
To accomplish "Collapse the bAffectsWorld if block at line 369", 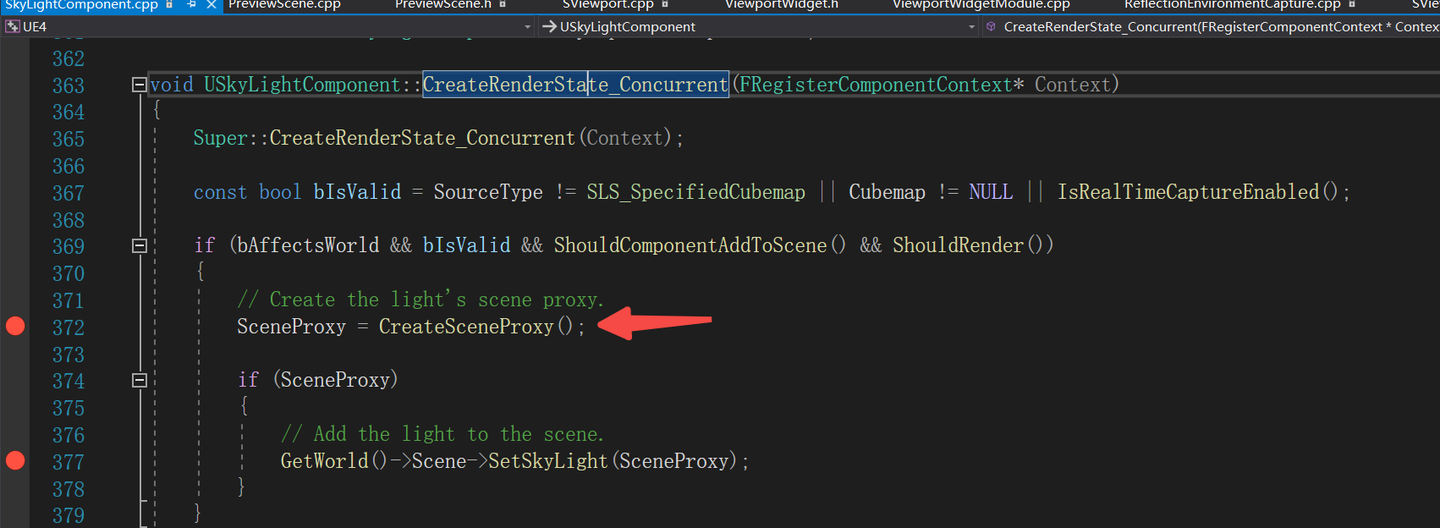I will (x=139, y=246).
